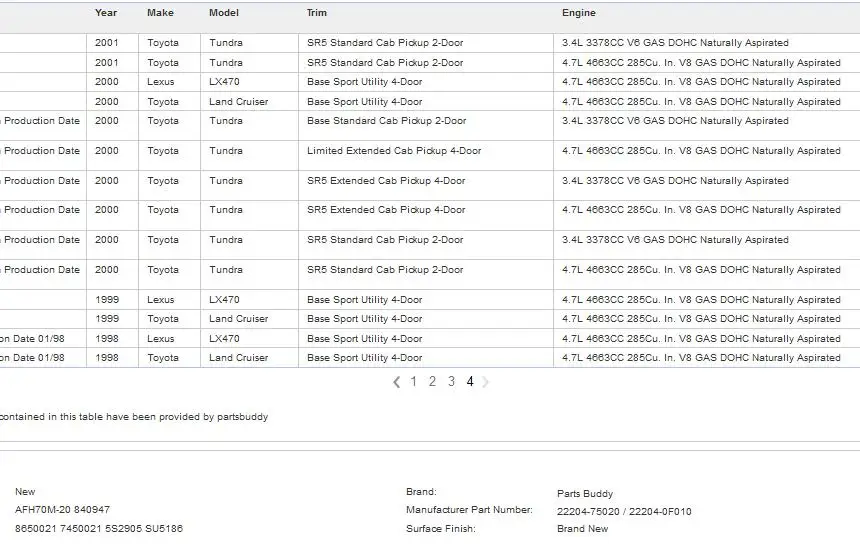Viewport: 860px width, 544px height.
Task: Go to previous page arrow
Action: [397, 382]
